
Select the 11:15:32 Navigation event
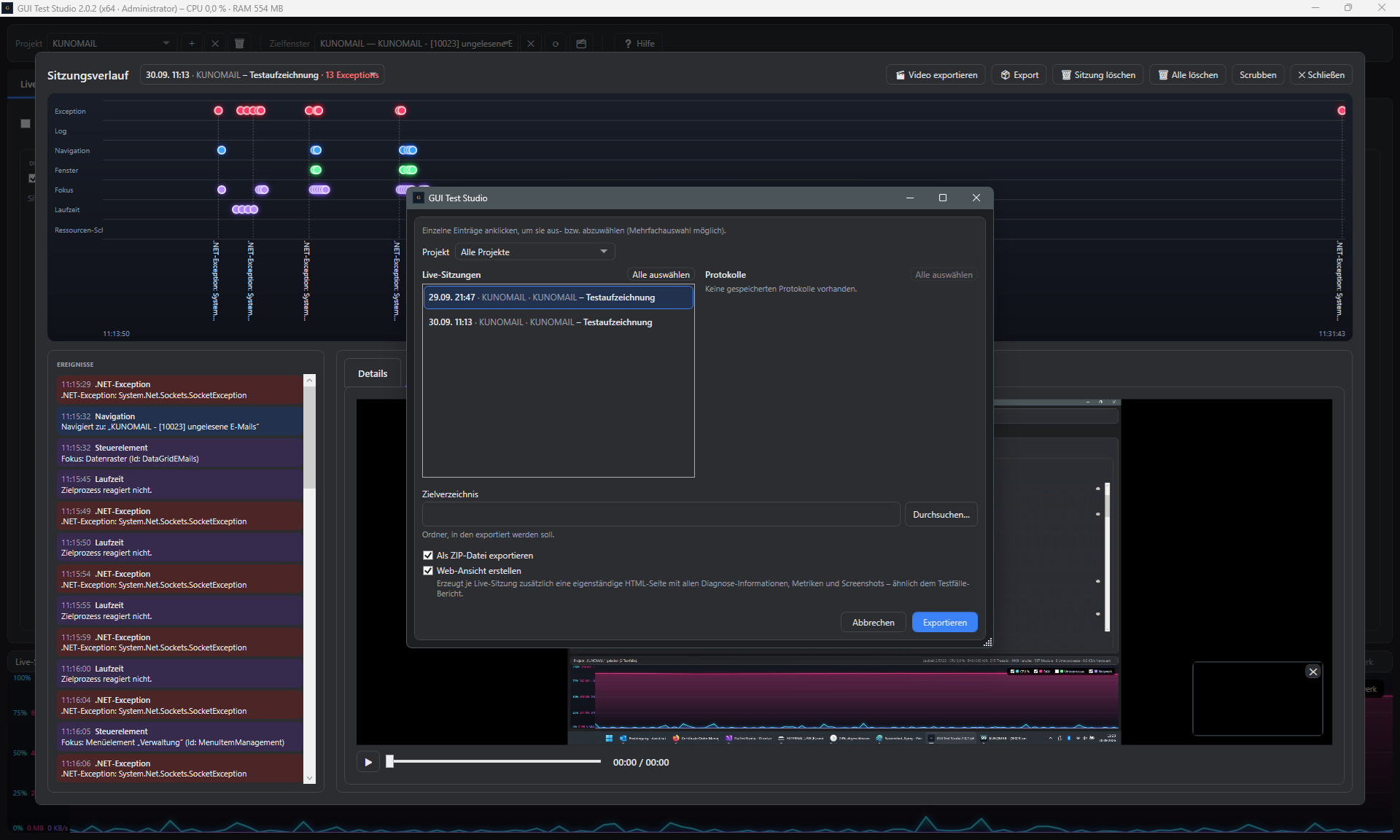(x=180, y=421)
